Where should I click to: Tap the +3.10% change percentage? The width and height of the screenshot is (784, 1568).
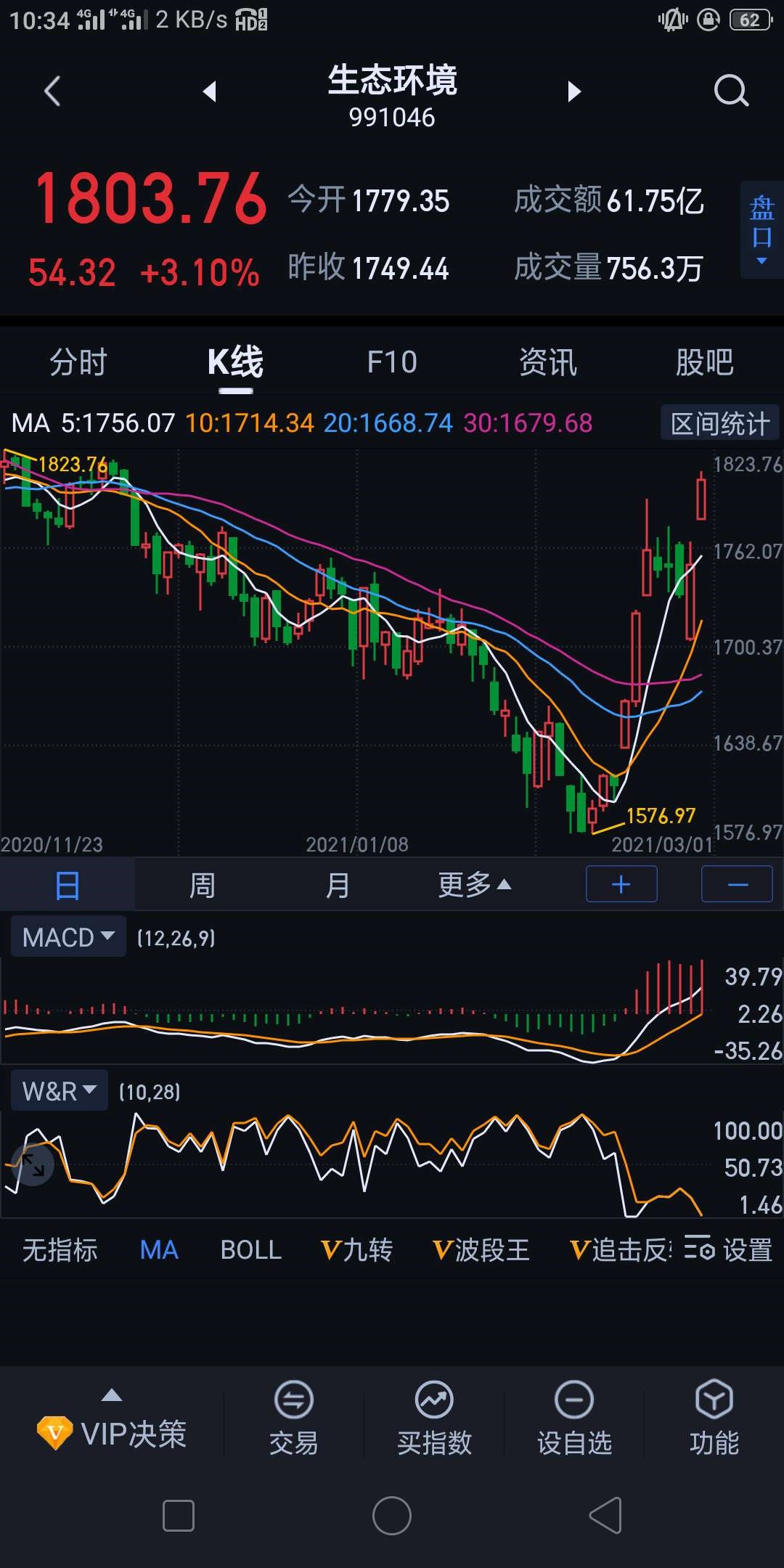tap(200, 274)
